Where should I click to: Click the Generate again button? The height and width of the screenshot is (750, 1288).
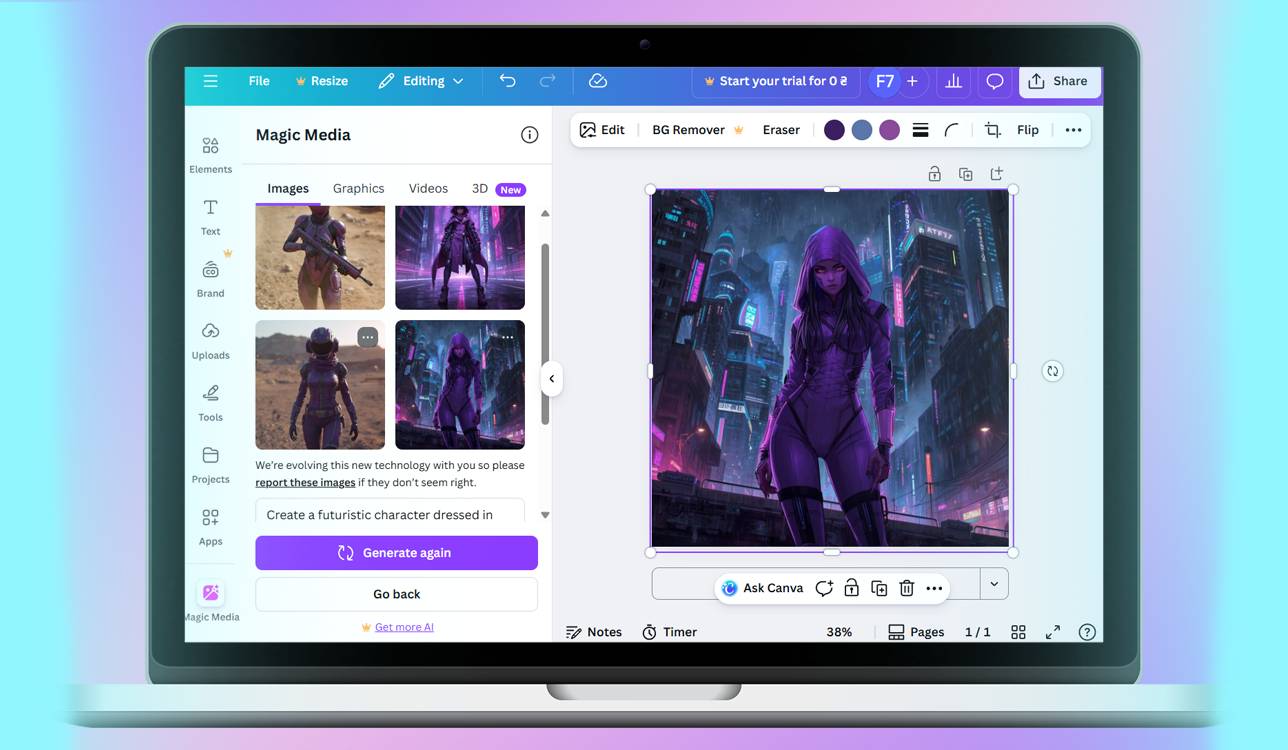point(396,553)
